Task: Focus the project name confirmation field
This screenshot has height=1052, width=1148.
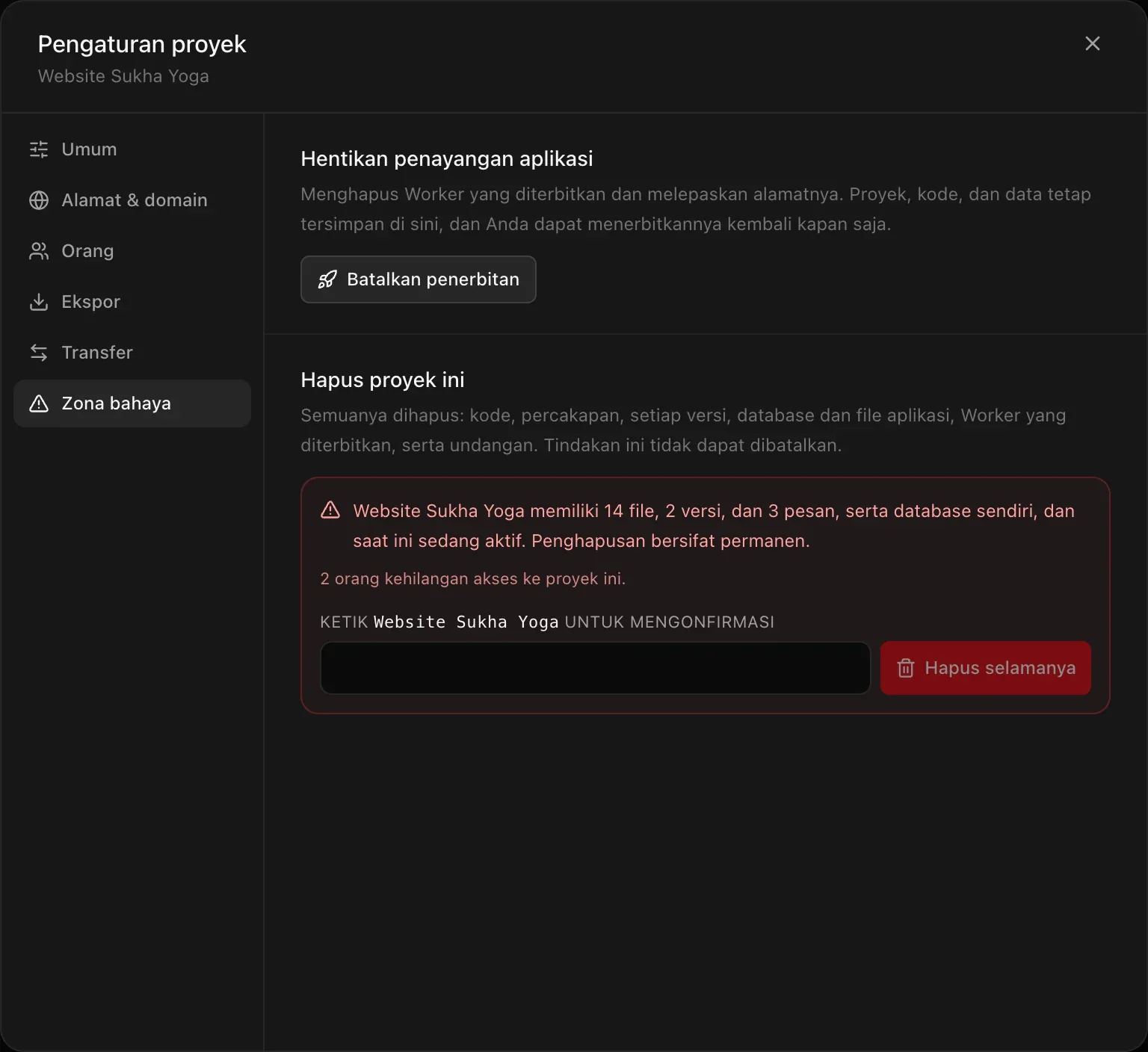Action: [596, 668]
